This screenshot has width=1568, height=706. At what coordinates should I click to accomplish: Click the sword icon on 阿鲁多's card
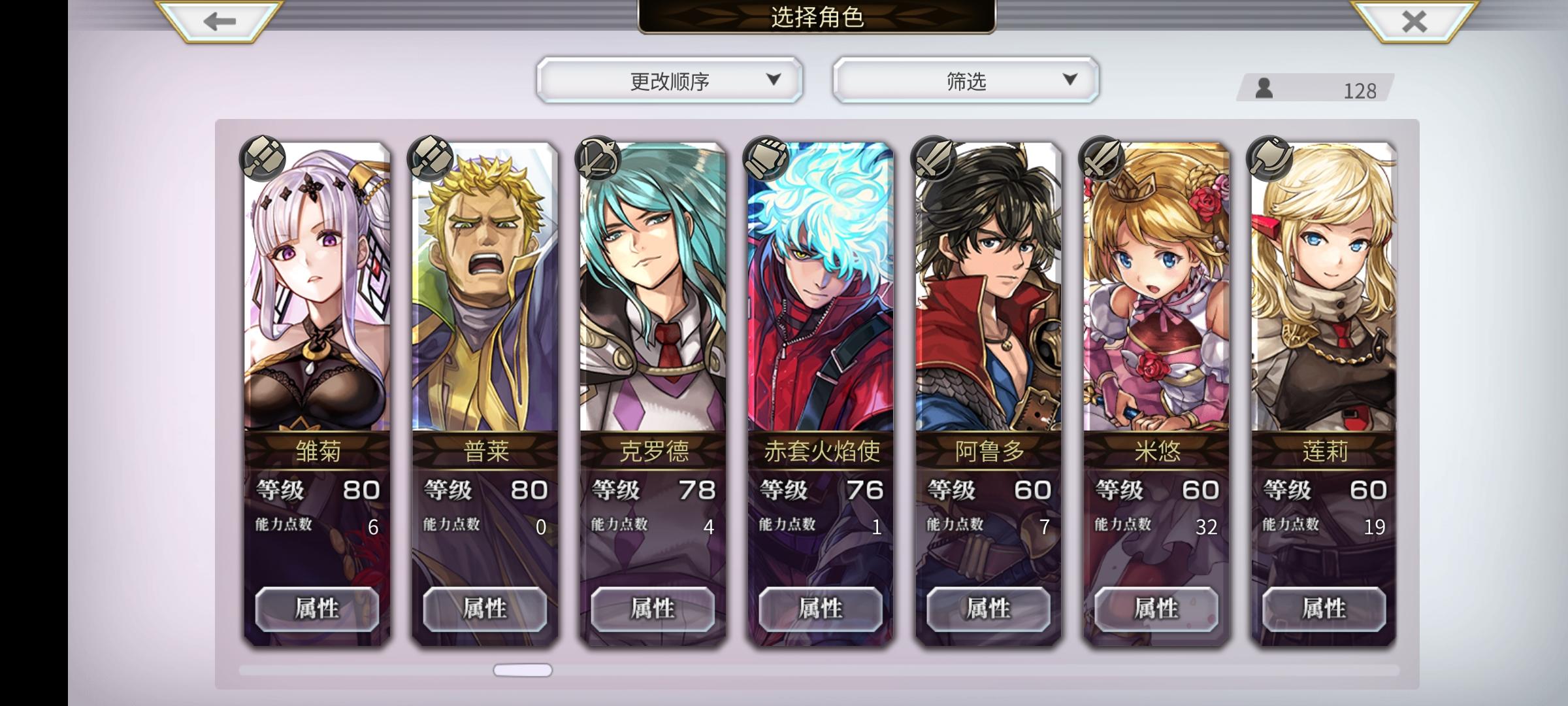(x=934, y=158)
